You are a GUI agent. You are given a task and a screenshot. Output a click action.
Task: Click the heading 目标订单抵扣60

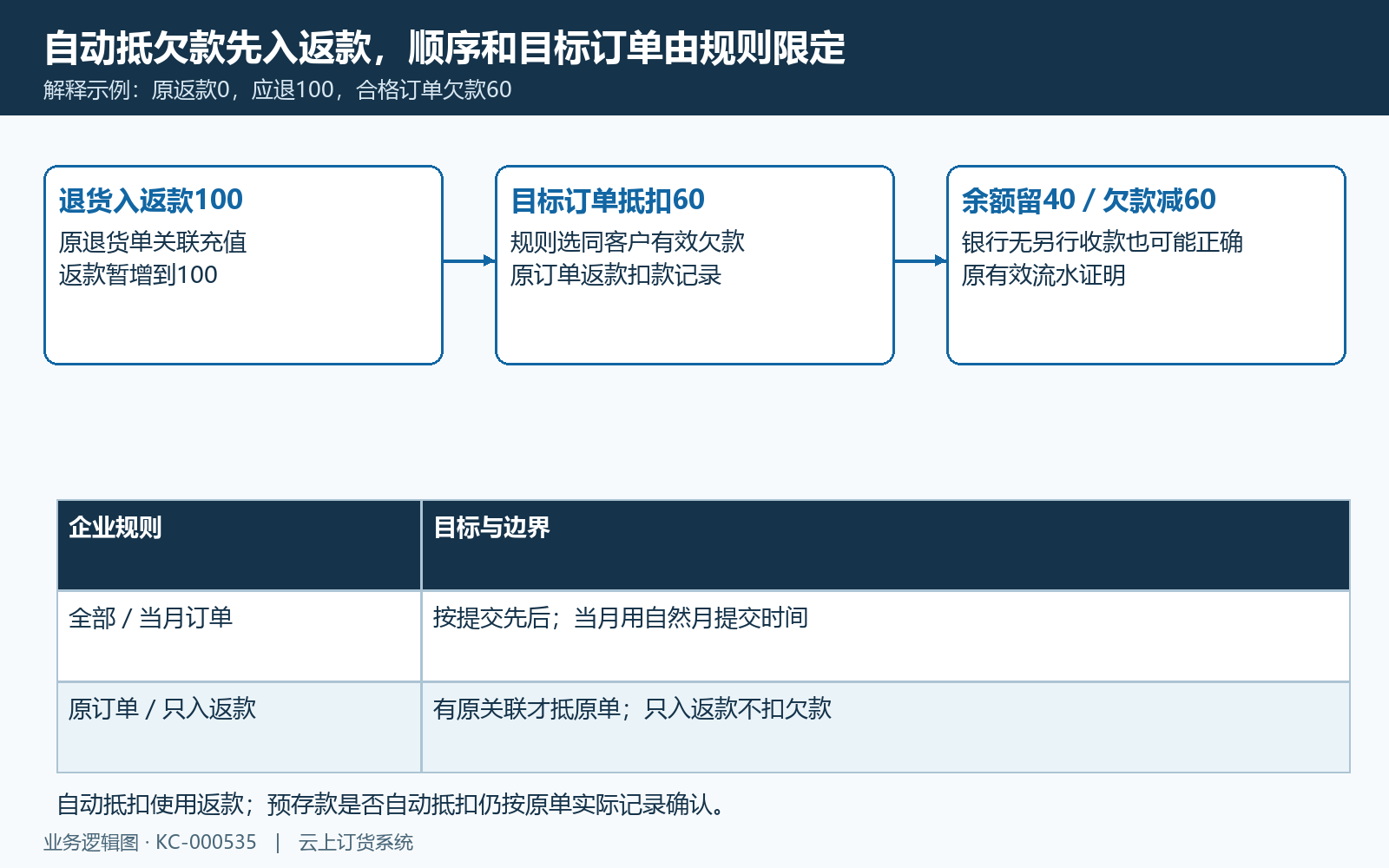608,201
